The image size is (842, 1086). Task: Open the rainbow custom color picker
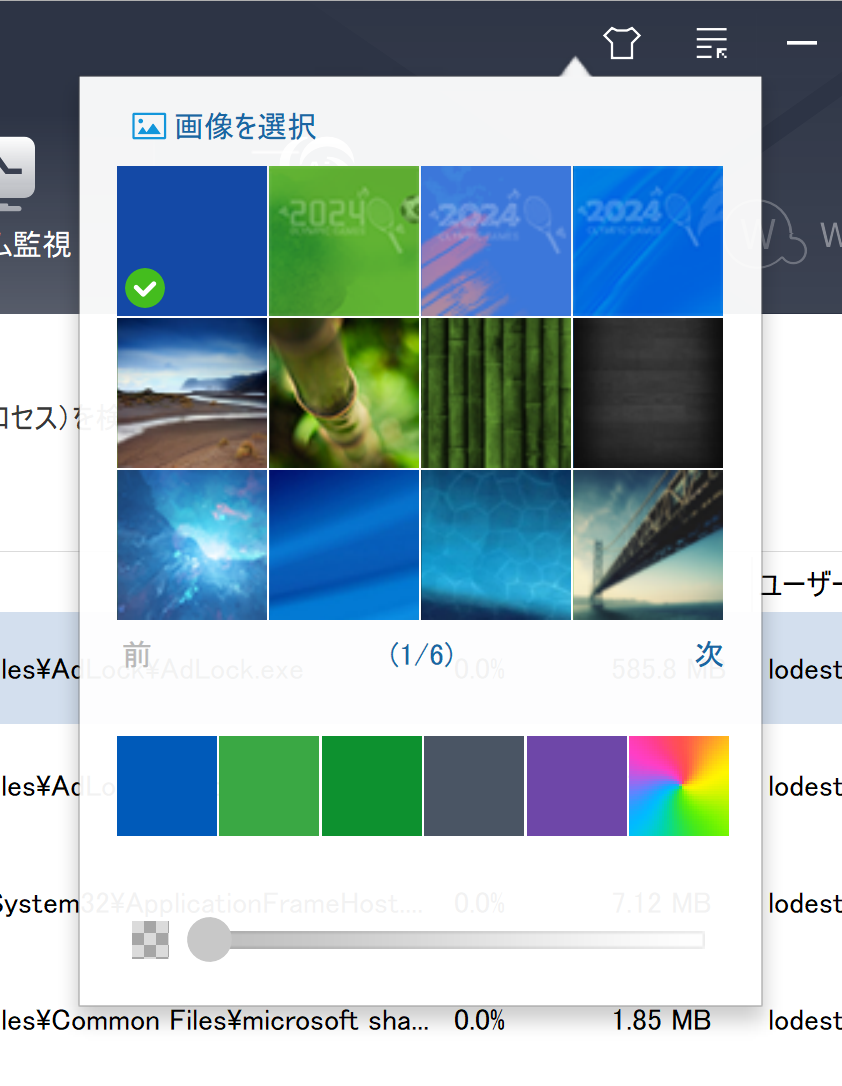[x=679, y=786]
